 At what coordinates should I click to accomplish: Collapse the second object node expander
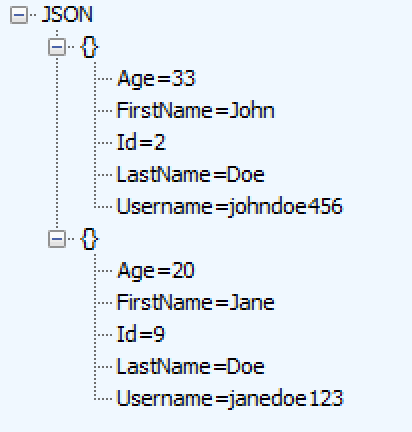pos(57,239)
